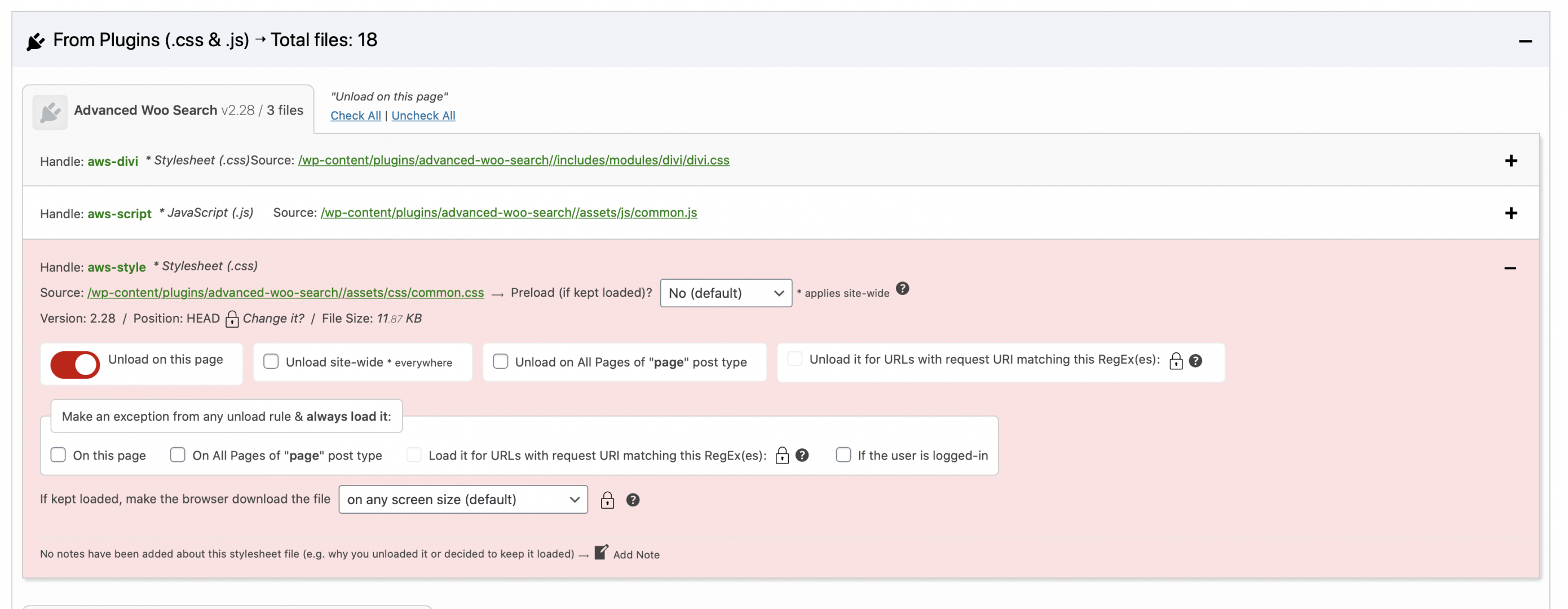Viewport: 1568px width, 609px height.
Task: Click the File Size: 11.87 KB text
Action: [372, 319]
